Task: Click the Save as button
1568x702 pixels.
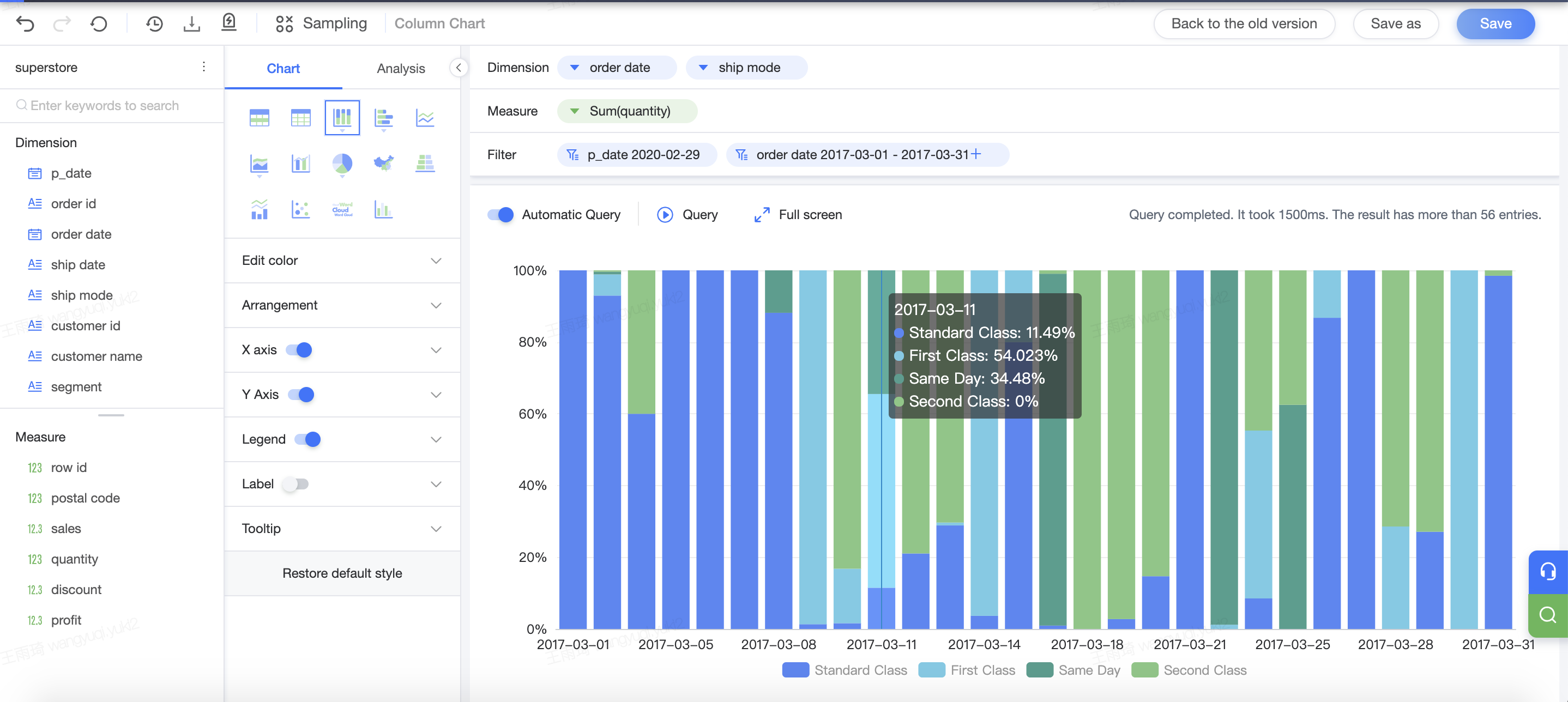Action: tap(1396, 24)
